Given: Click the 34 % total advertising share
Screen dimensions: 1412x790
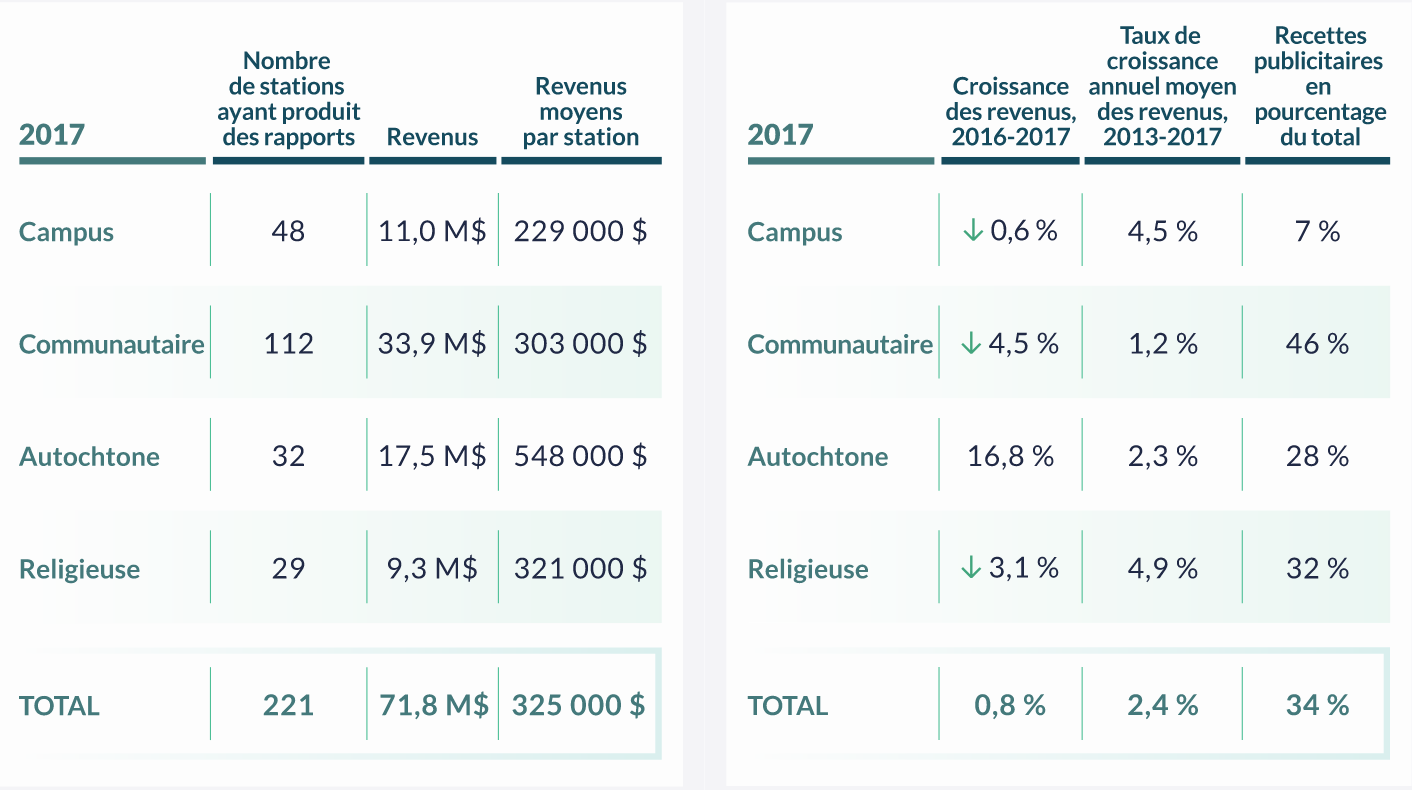Looking at the screenshot, I should (x=1317, y=705).
